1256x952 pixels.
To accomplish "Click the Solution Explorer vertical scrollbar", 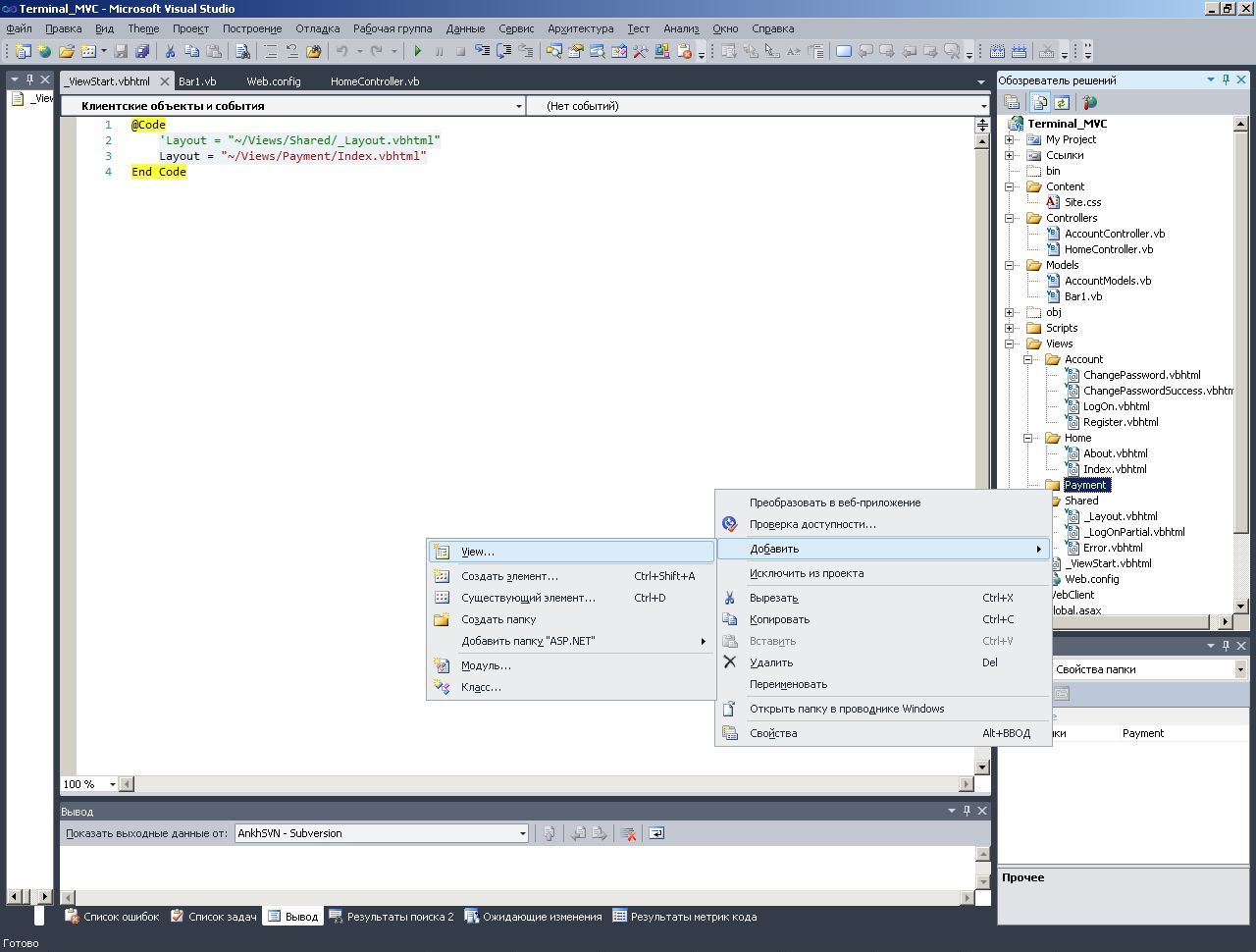I will [1240, 365].
